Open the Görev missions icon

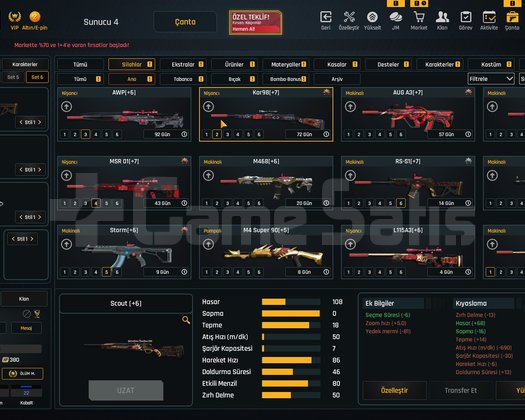466,17
